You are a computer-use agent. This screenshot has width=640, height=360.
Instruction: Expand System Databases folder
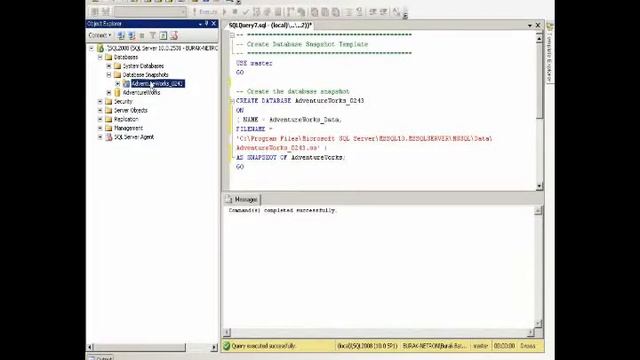109,66
